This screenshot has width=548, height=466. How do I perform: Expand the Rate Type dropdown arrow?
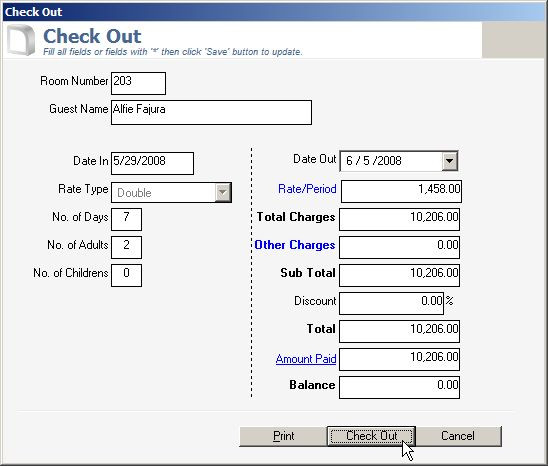[x=223, y=192]
